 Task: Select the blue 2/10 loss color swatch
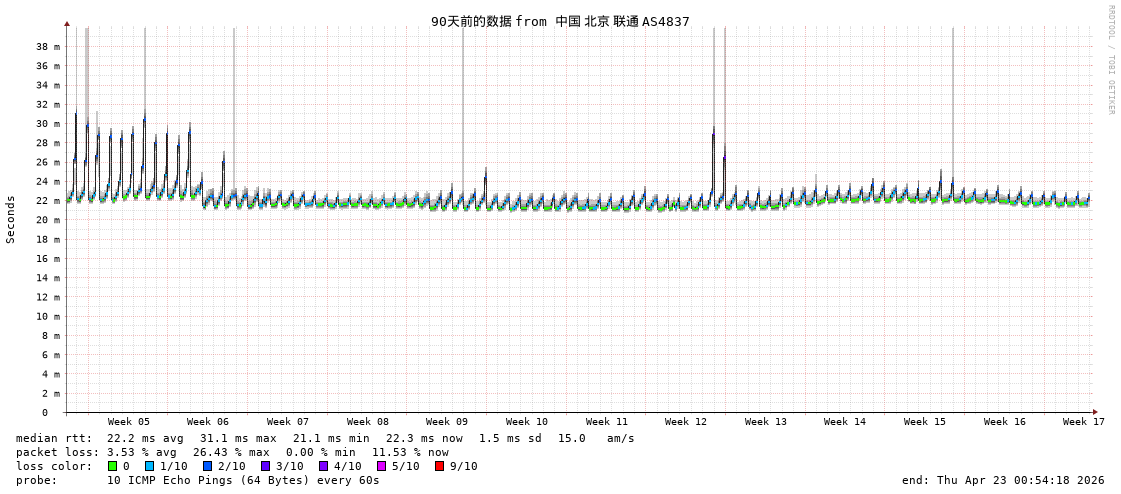(x=207, y=466)
